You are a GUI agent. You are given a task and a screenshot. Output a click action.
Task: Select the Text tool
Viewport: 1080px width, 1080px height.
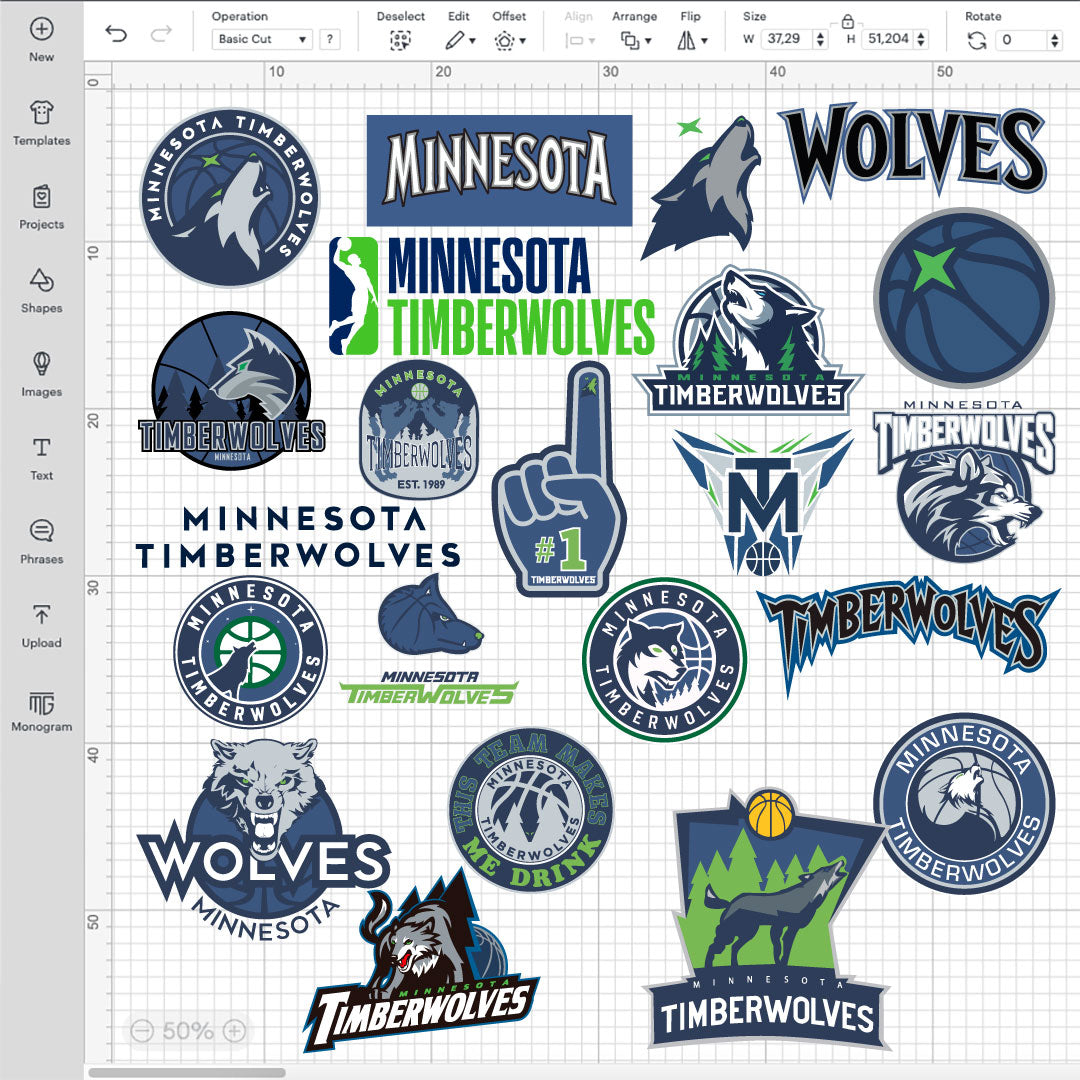[41, 458]
